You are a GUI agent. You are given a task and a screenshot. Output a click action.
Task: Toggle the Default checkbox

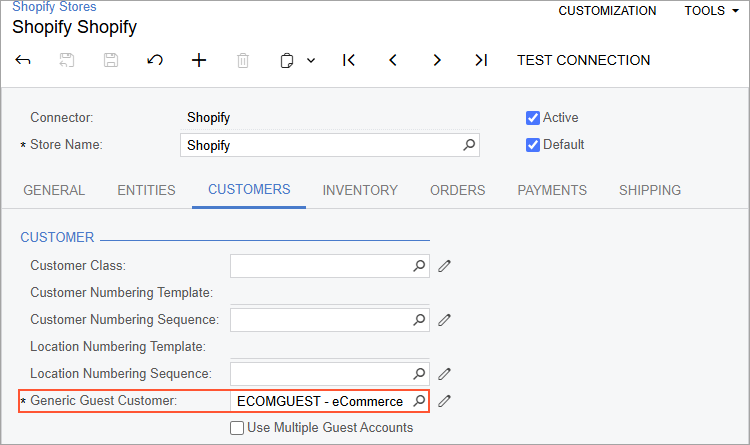pyautogui.click(x=532, y=145)
